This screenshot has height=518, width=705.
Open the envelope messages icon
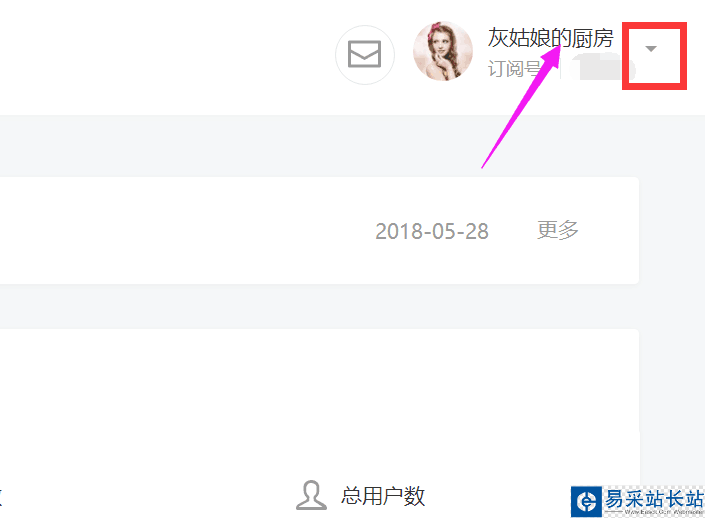tap(365, 54)
